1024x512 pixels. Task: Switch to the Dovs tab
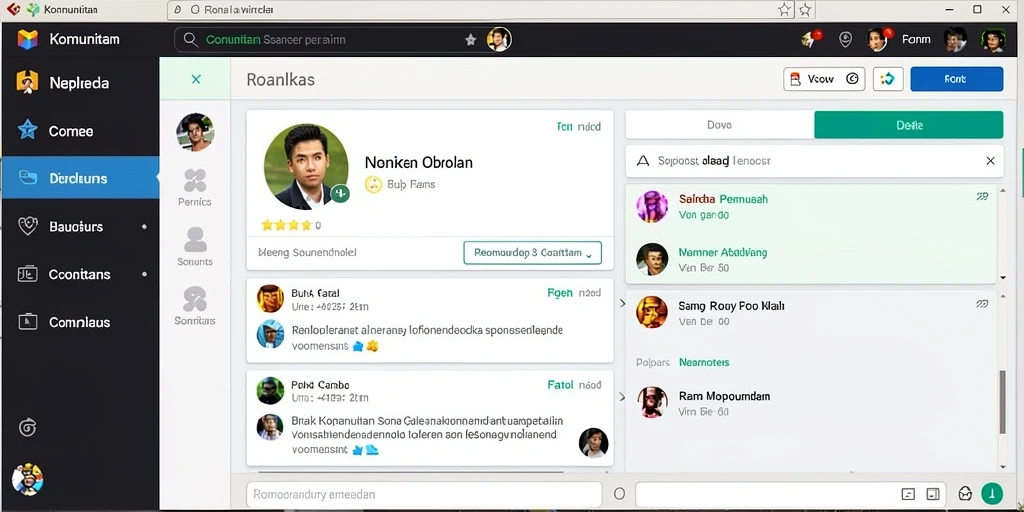coord(720,125)
